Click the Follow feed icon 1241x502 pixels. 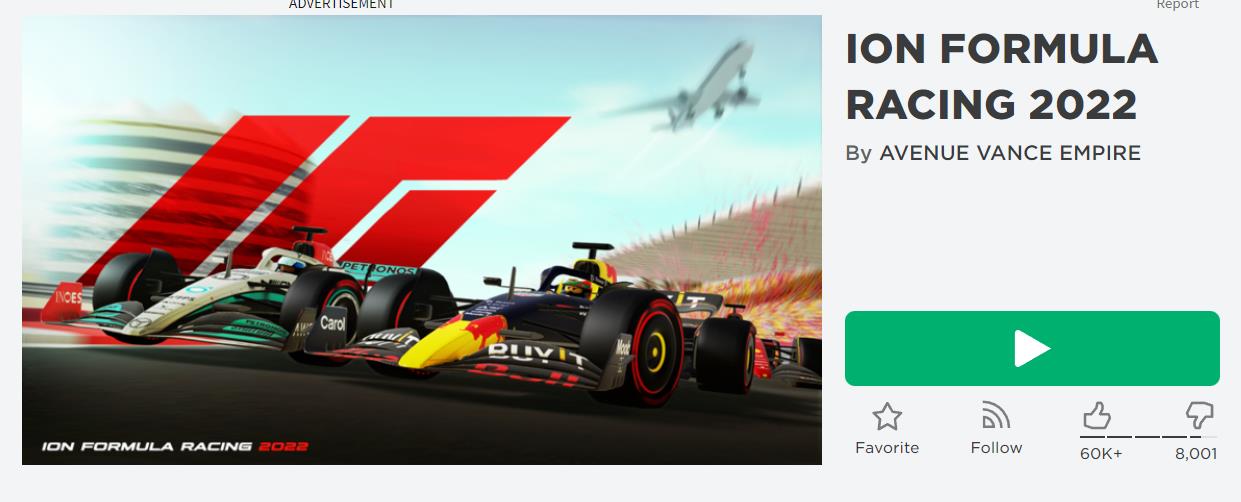[x=996, y=415]
